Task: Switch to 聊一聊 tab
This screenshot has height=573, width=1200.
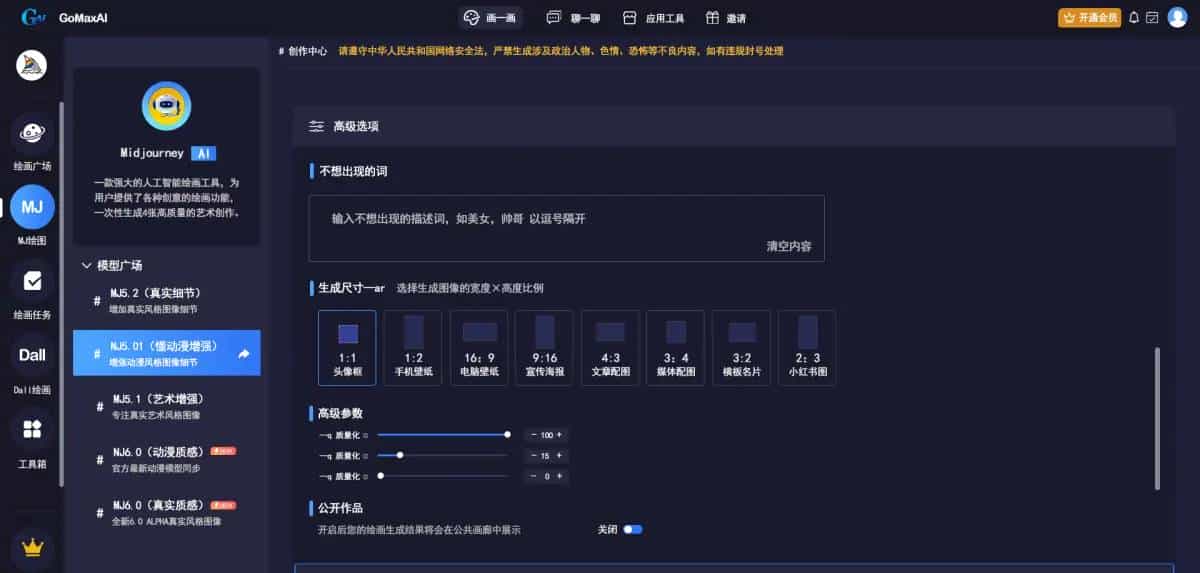Action: 573,17
